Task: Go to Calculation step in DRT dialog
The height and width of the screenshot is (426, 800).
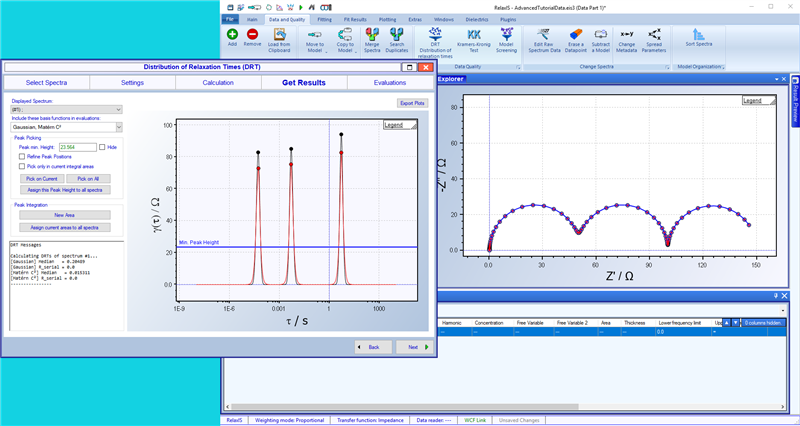Action: (218, 83)
